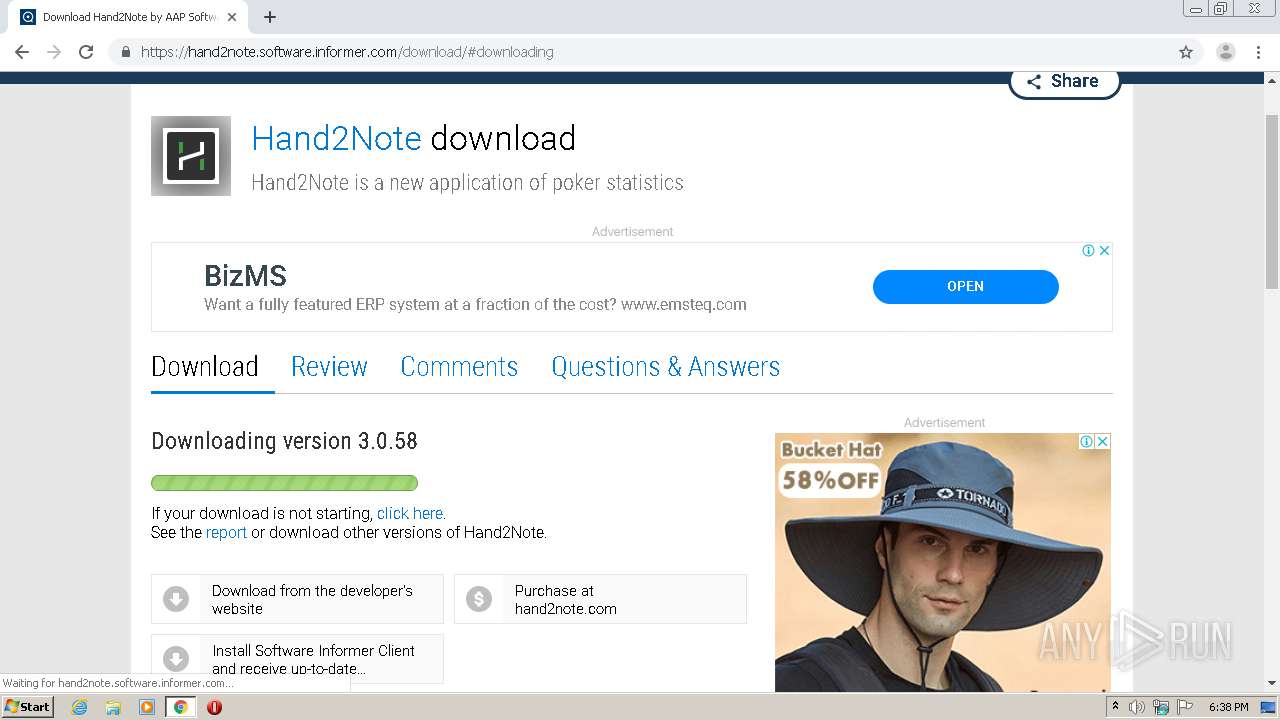Screen dimensions: 1280x720
Task: Click the red antivirus taskbar icon
Action: [214, 707]
